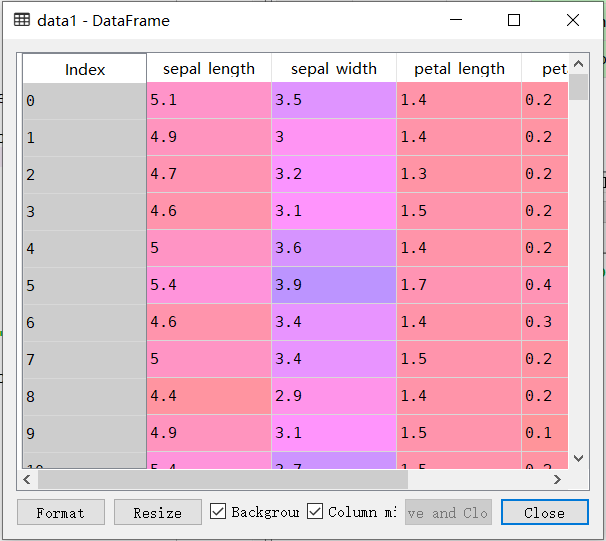Toggle the Background color checkbox

219,512
